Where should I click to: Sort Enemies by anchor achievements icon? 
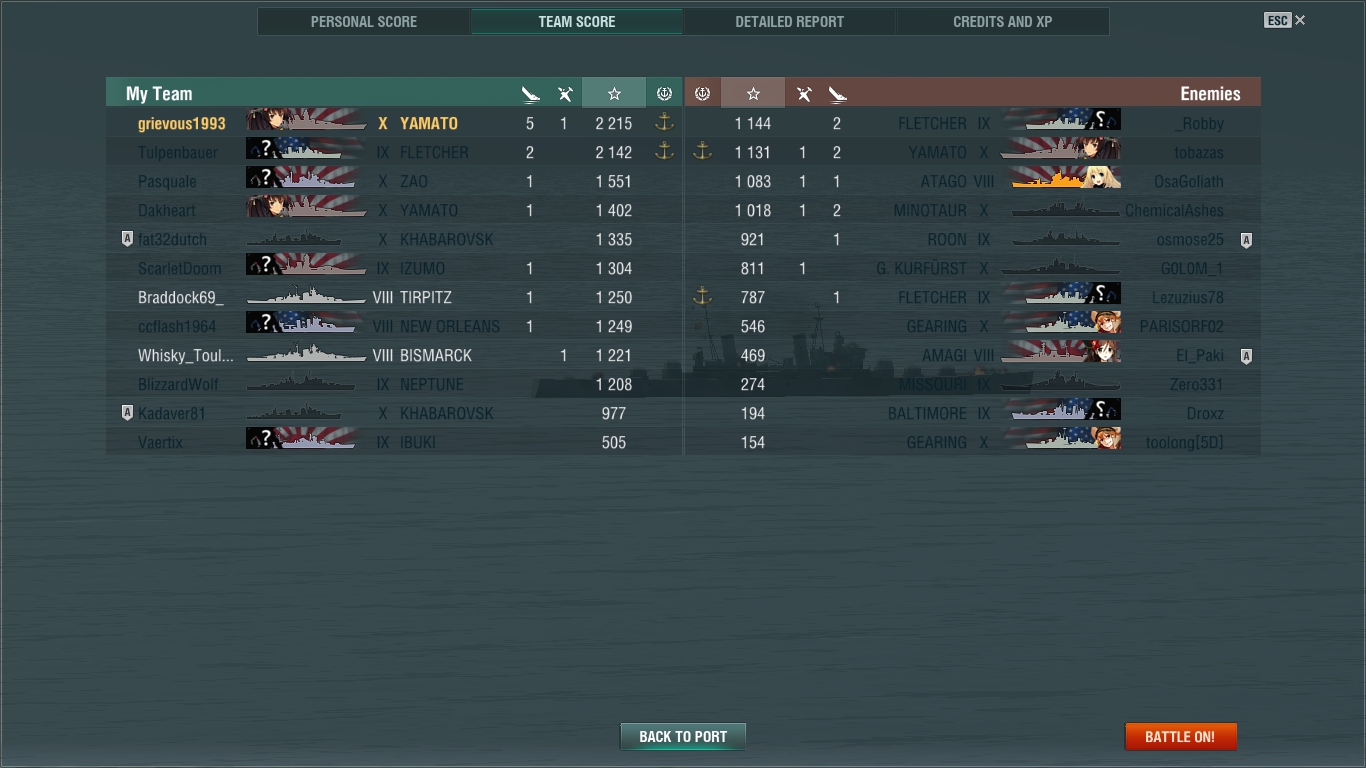702,94
